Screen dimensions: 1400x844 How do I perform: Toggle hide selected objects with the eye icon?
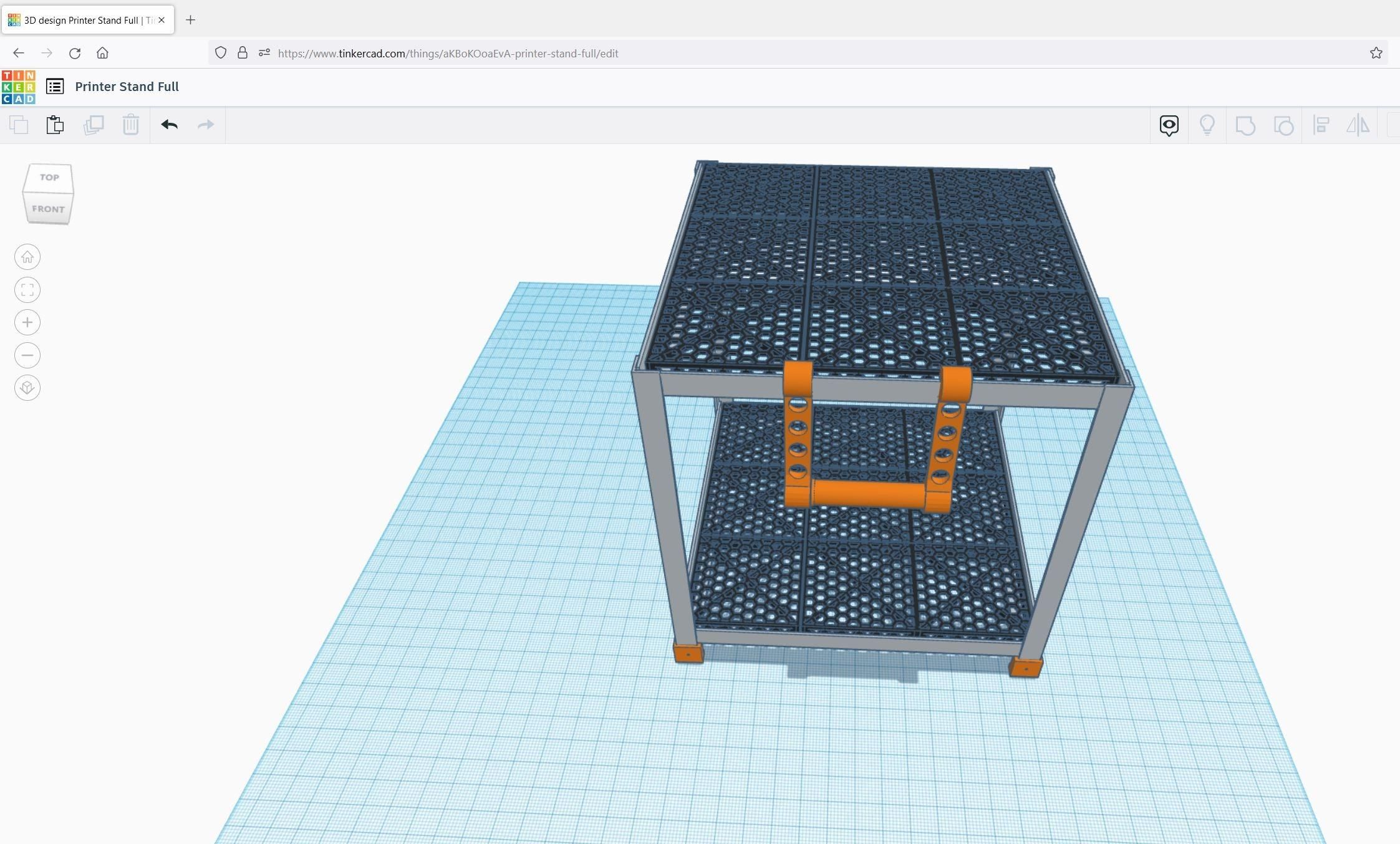coord(1168,125)
